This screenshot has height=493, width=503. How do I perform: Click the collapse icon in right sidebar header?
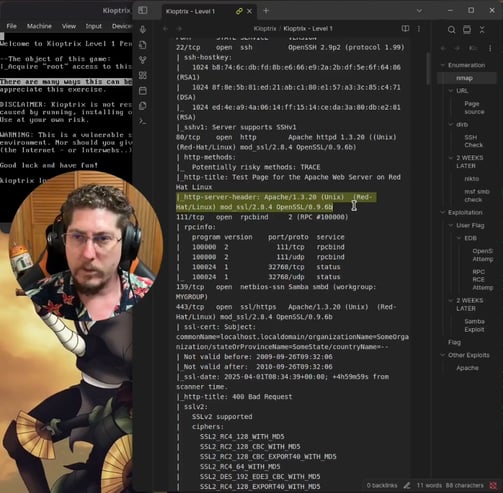tap(482, 30)
